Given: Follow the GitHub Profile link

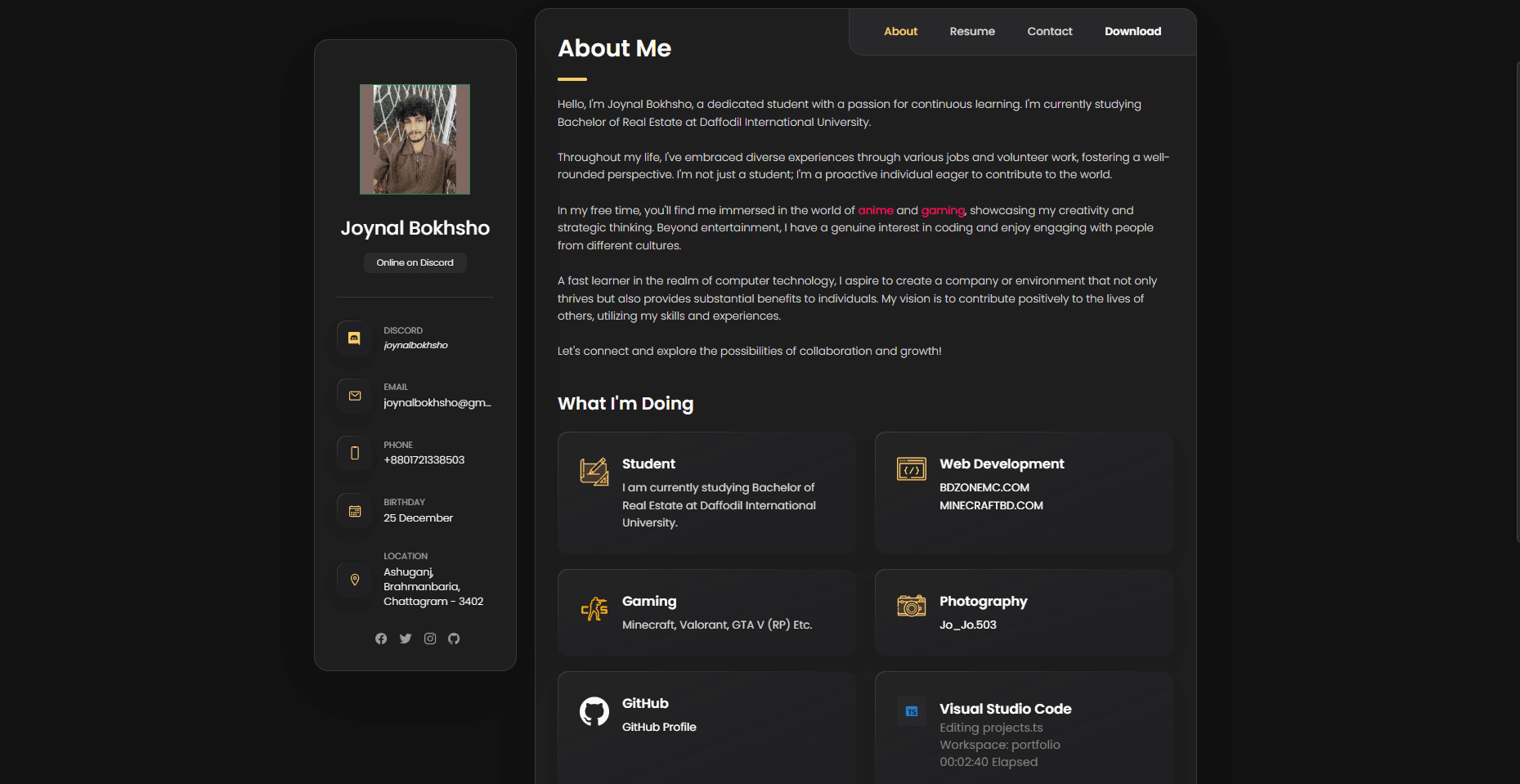Looking at the screenshot, I should (x=659, y=727).
